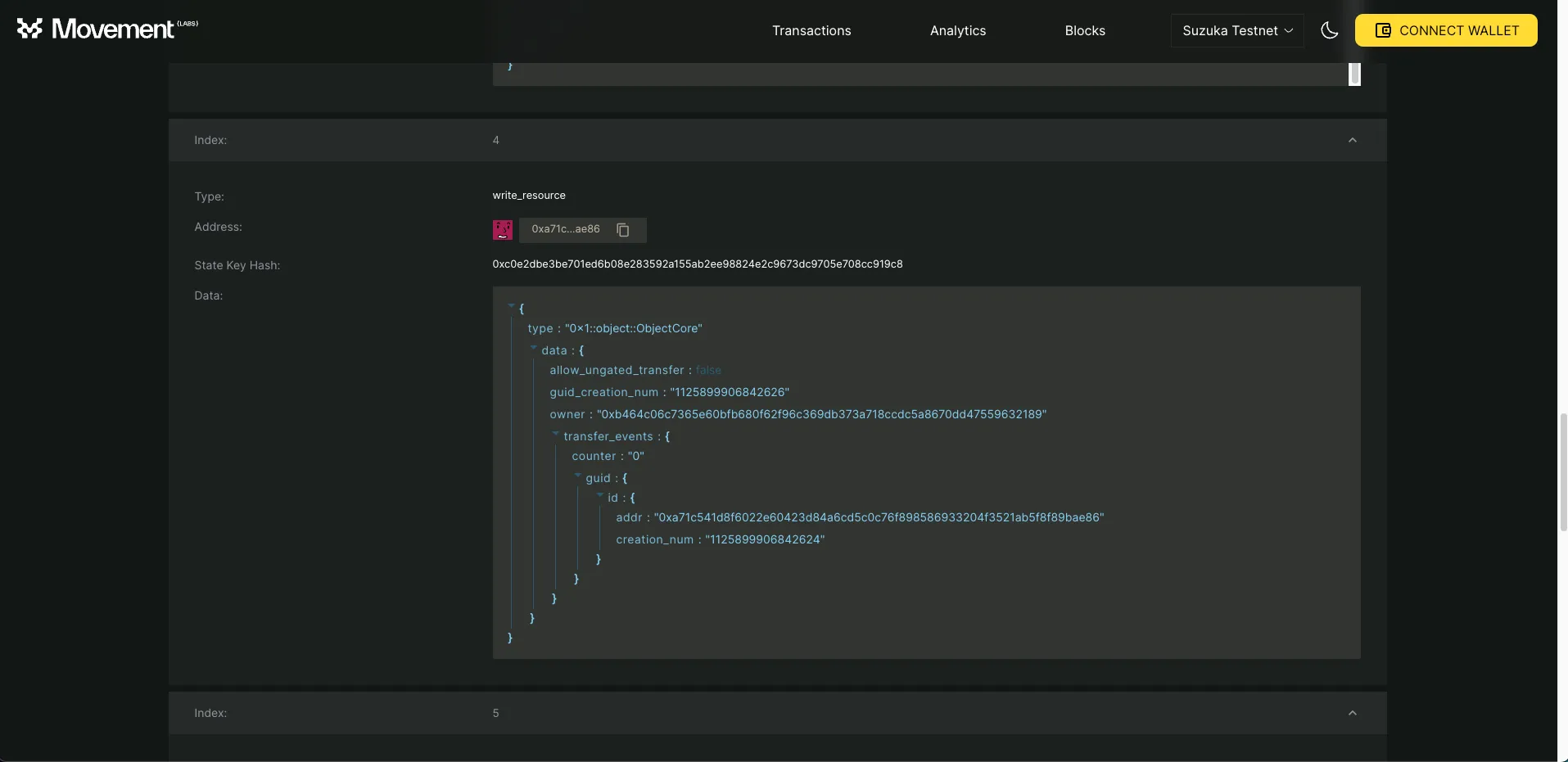Collapse the Index 4 section
Viewport: 1568px width, 762px height.
pyautogui.click(x=1353, y=140)
